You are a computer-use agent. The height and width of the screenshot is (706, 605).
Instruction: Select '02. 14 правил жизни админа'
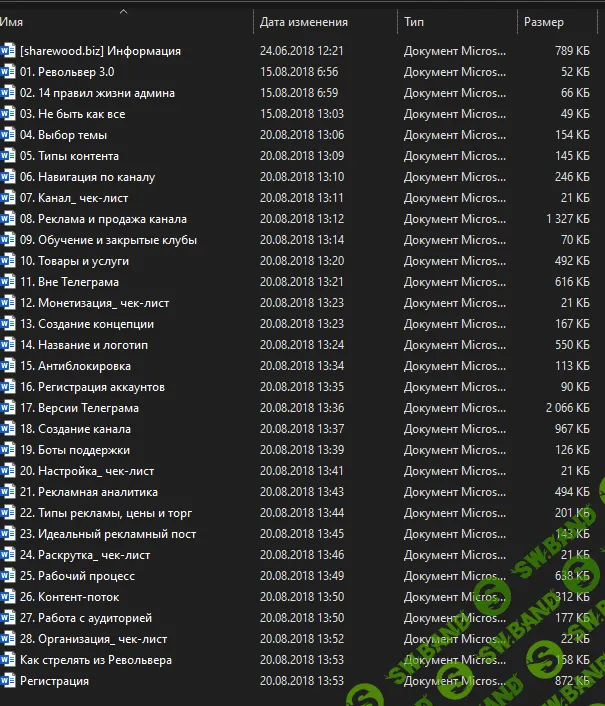point(97,93)
